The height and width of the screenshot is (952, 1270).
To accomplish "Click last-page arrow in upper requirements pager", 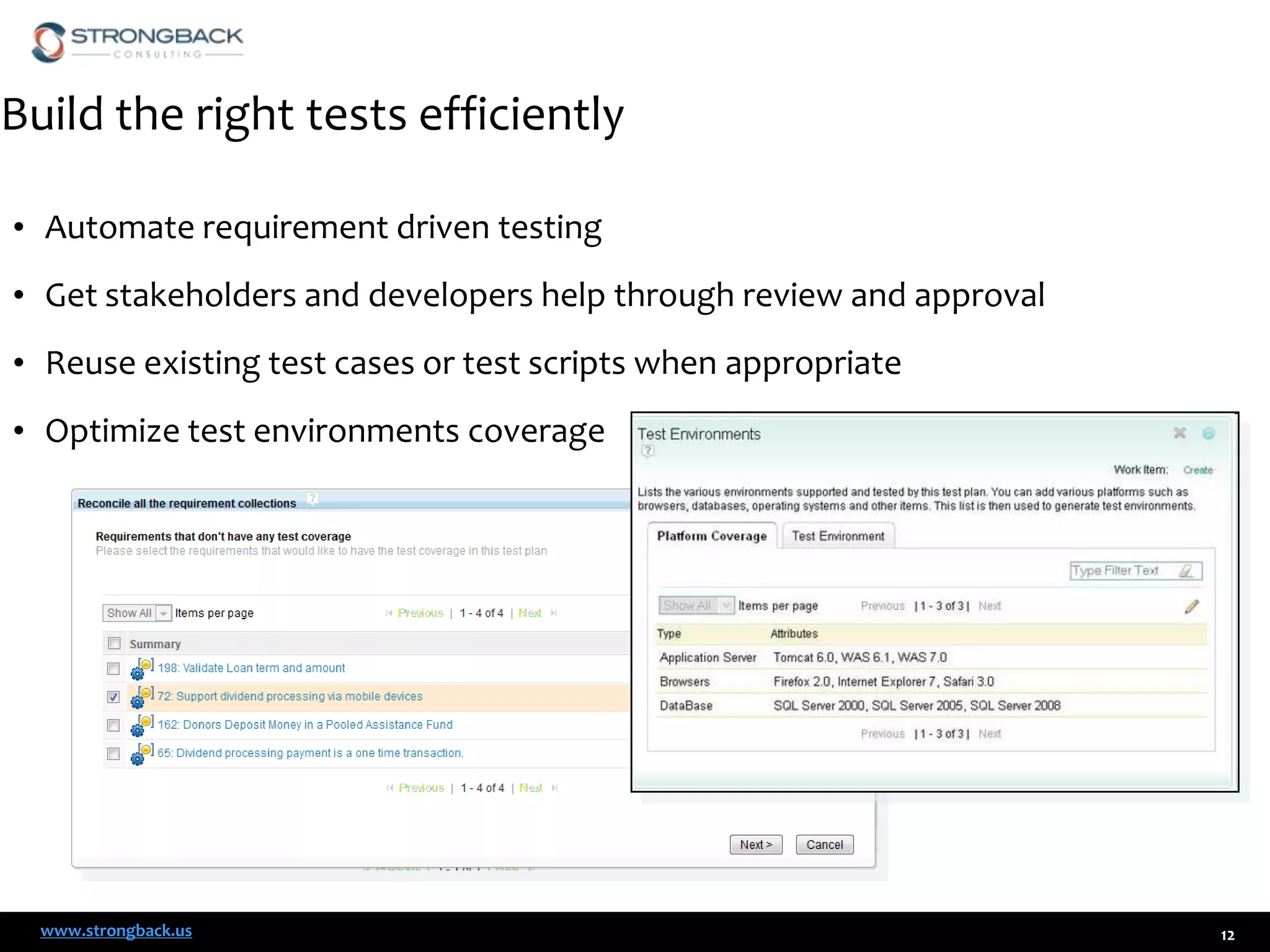I will (x=554, y=613).
